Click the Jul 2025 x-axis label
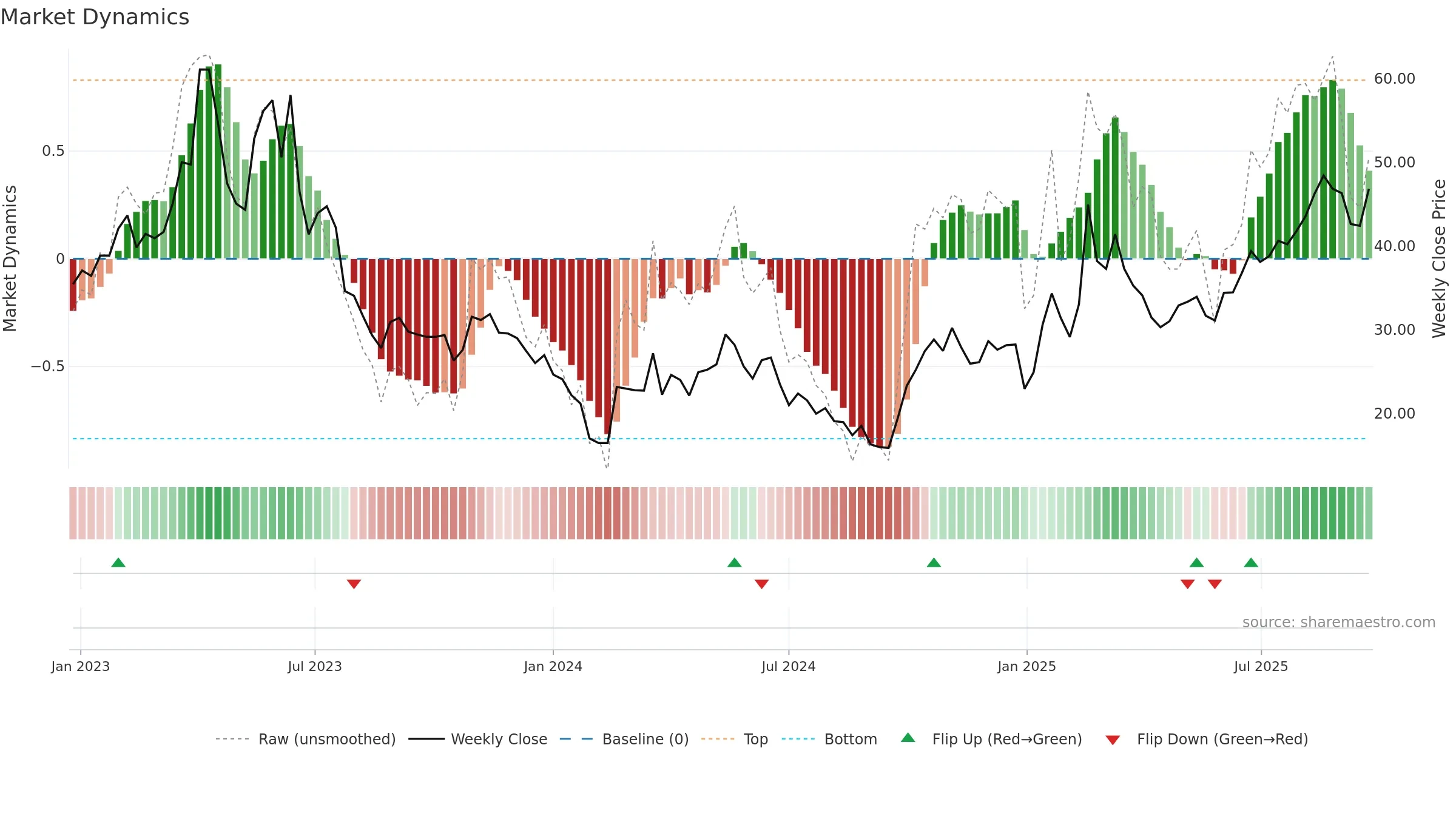The image size is (1456, 819). pos(1261,666)
